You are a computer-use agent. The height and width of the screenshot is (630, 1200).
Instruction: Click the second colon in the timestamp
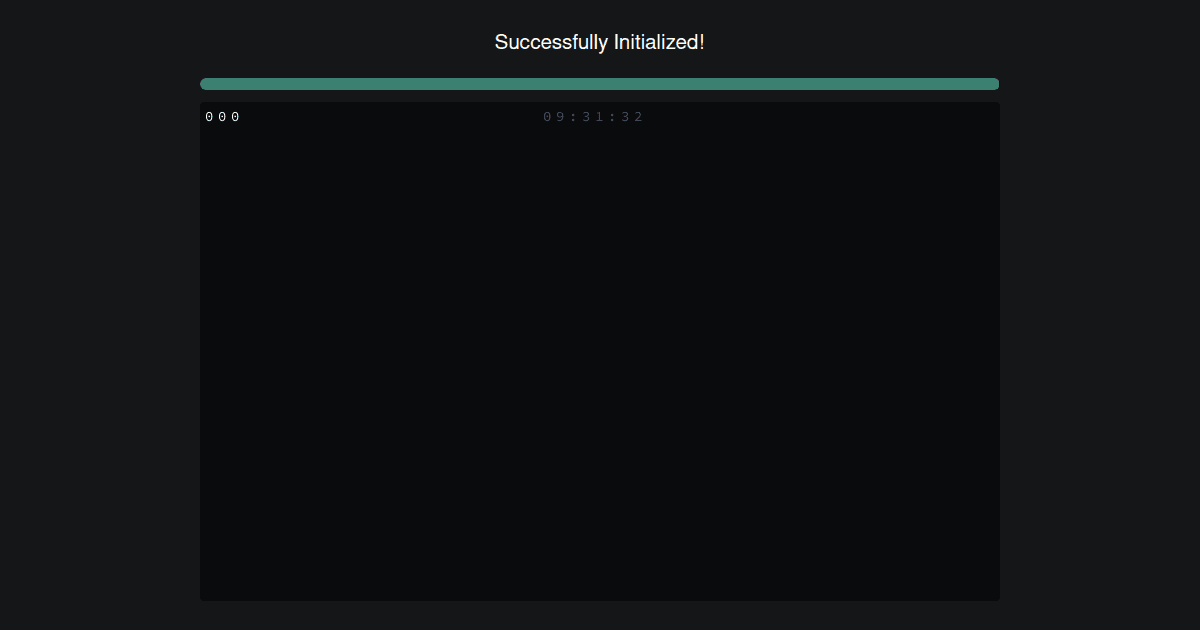tap(613, 117)
